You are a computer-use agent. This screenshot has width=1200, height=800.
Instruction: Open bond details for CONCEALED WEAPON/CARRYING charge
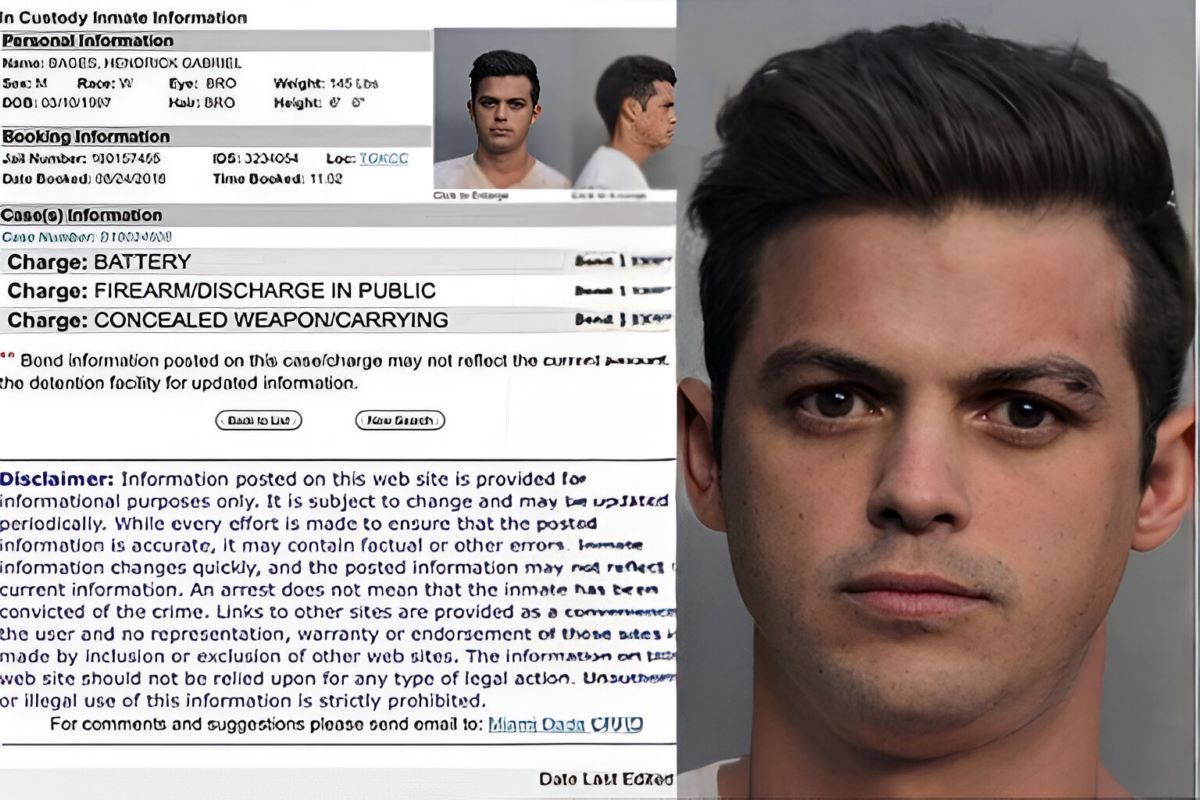(x=622, y=320)
